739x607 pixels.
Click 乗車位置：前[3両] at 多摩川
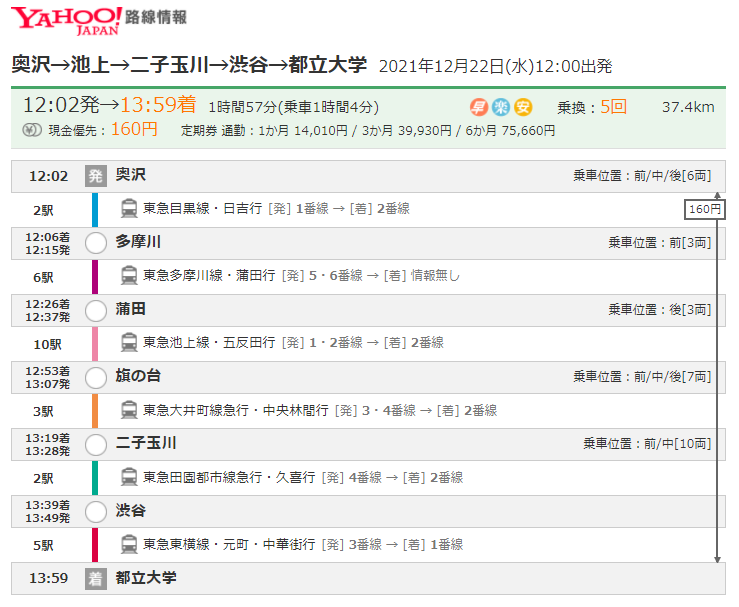tap(659, 243)
